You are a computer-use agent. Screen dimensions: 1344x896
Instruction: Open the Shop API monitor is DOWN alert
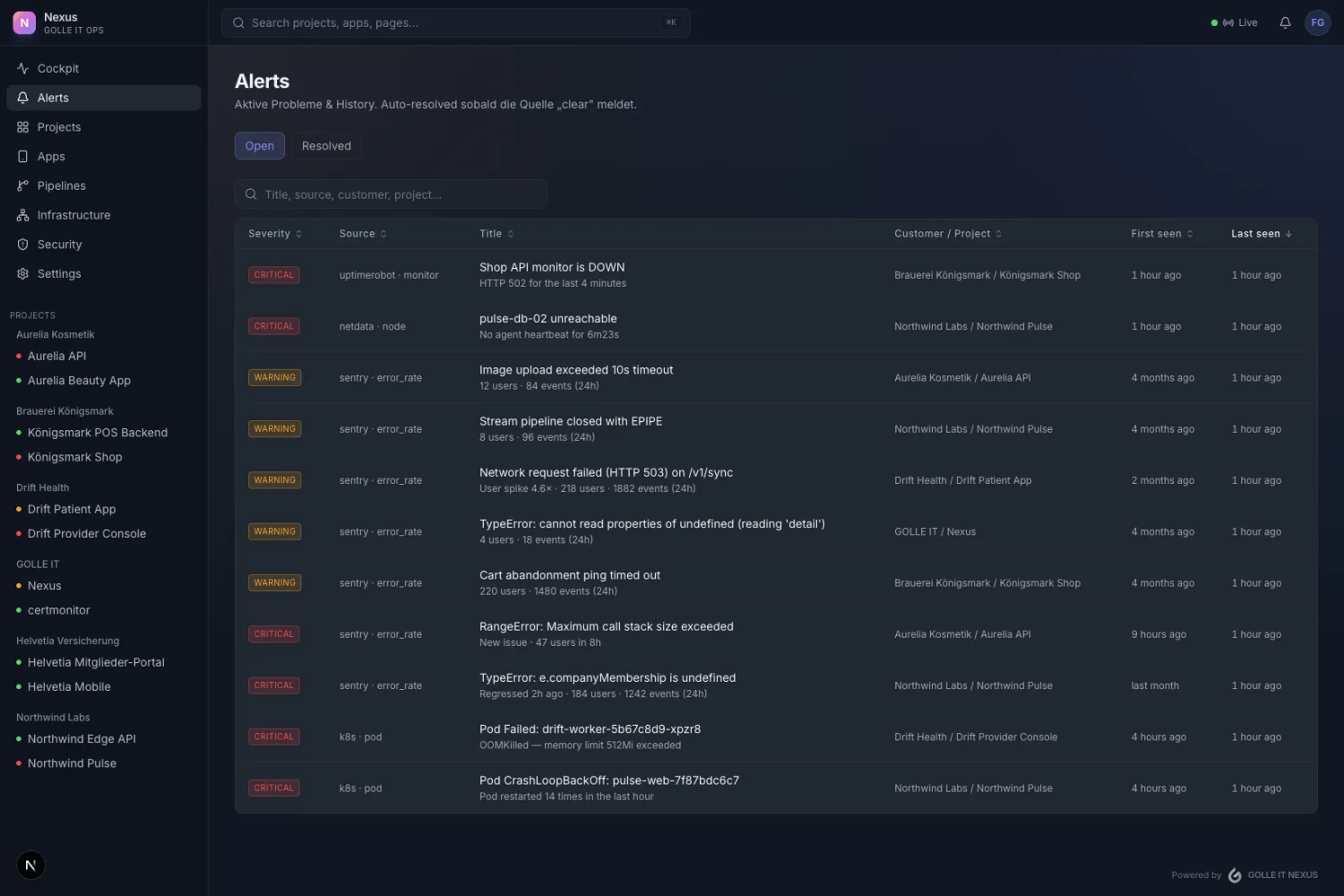click(x=776, y=275)
